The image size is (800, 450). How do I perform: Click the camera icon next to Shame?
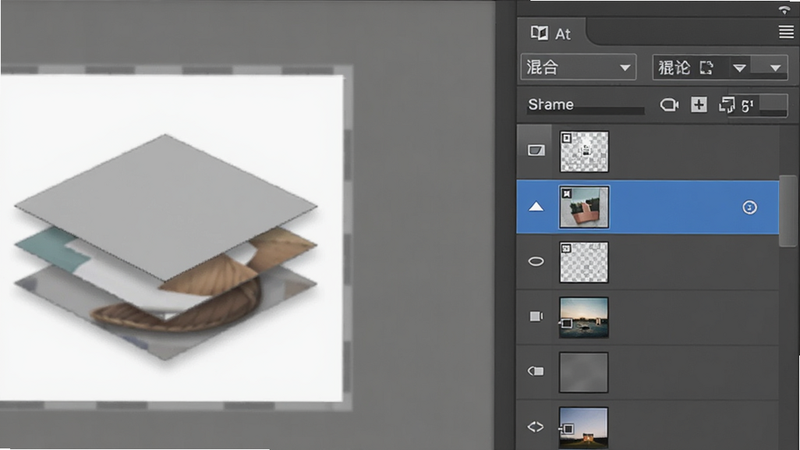click(x=669, y=105)
